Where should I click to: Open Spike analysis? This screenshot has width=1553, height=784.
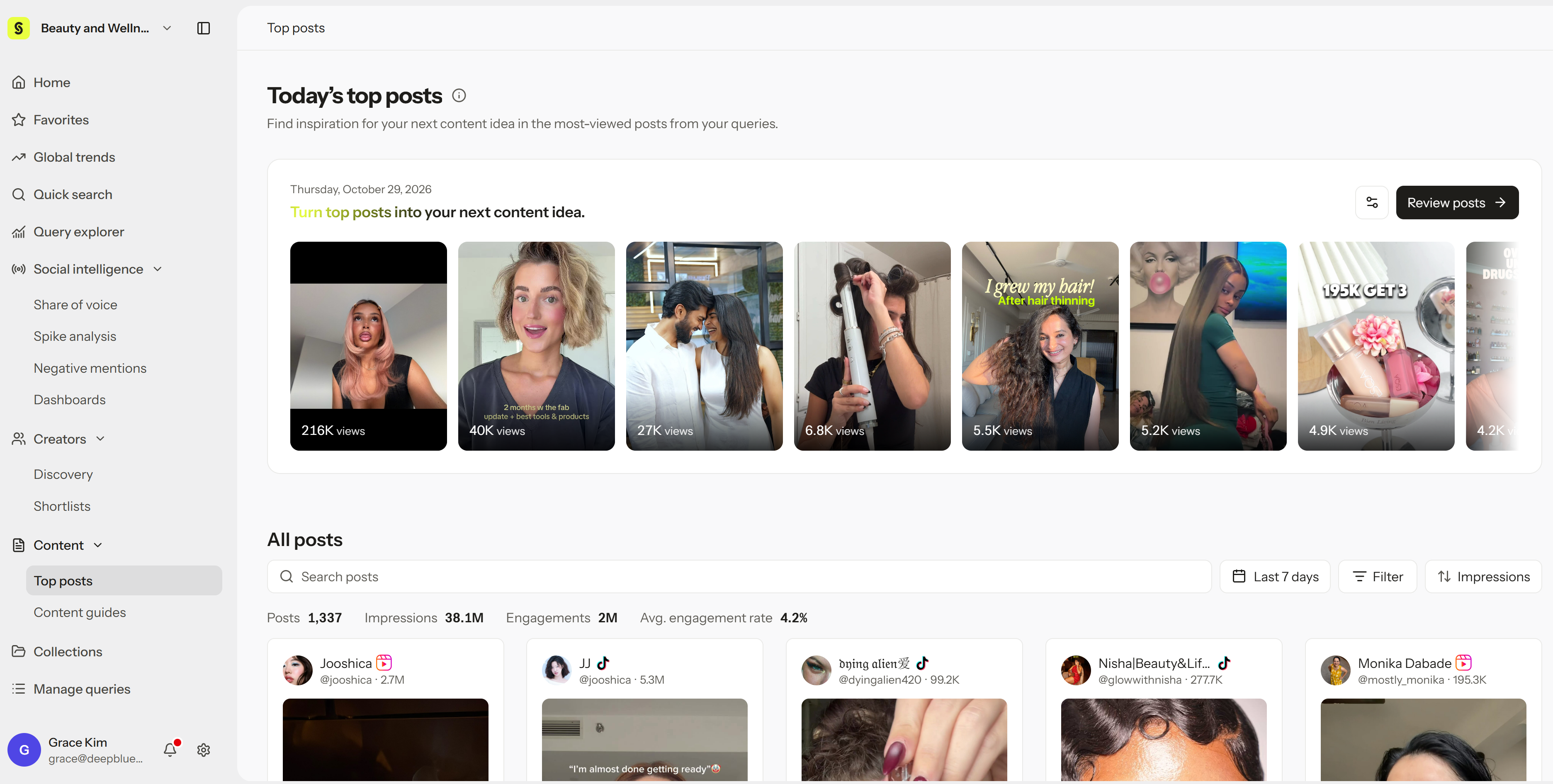coord(75,336)
